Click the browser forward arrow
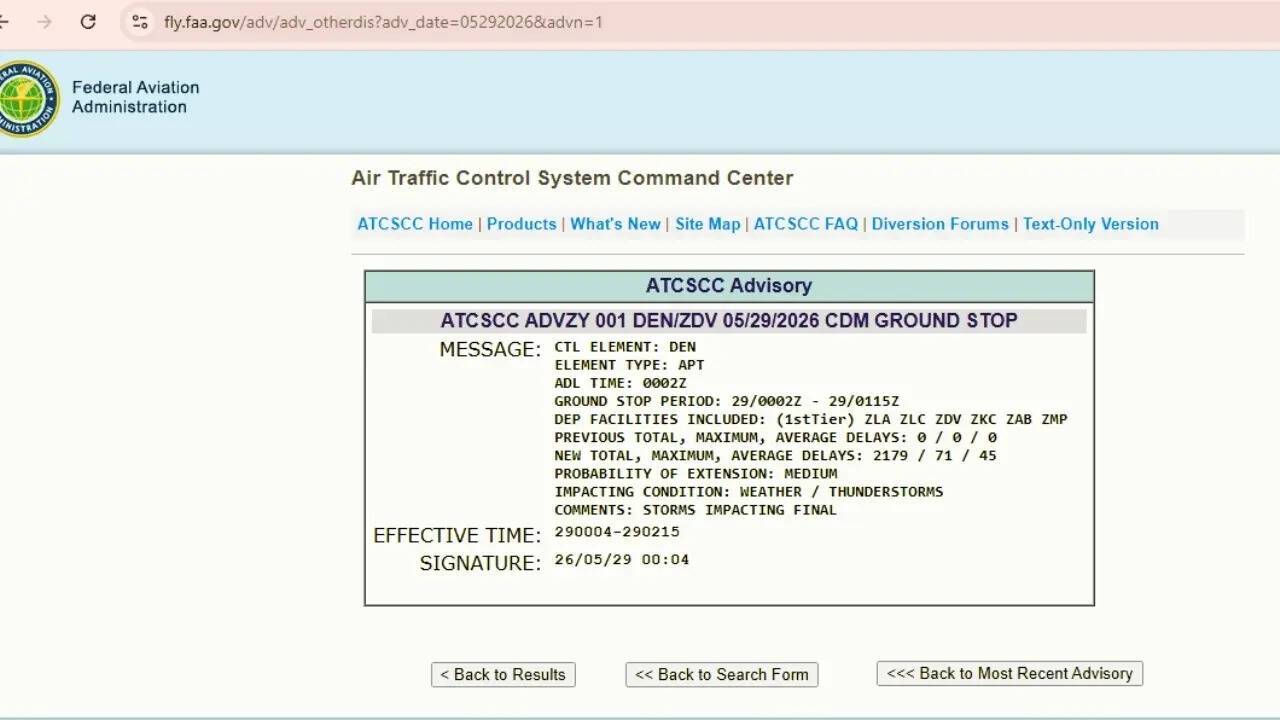1280x720 pixels. tap(44, 22)
